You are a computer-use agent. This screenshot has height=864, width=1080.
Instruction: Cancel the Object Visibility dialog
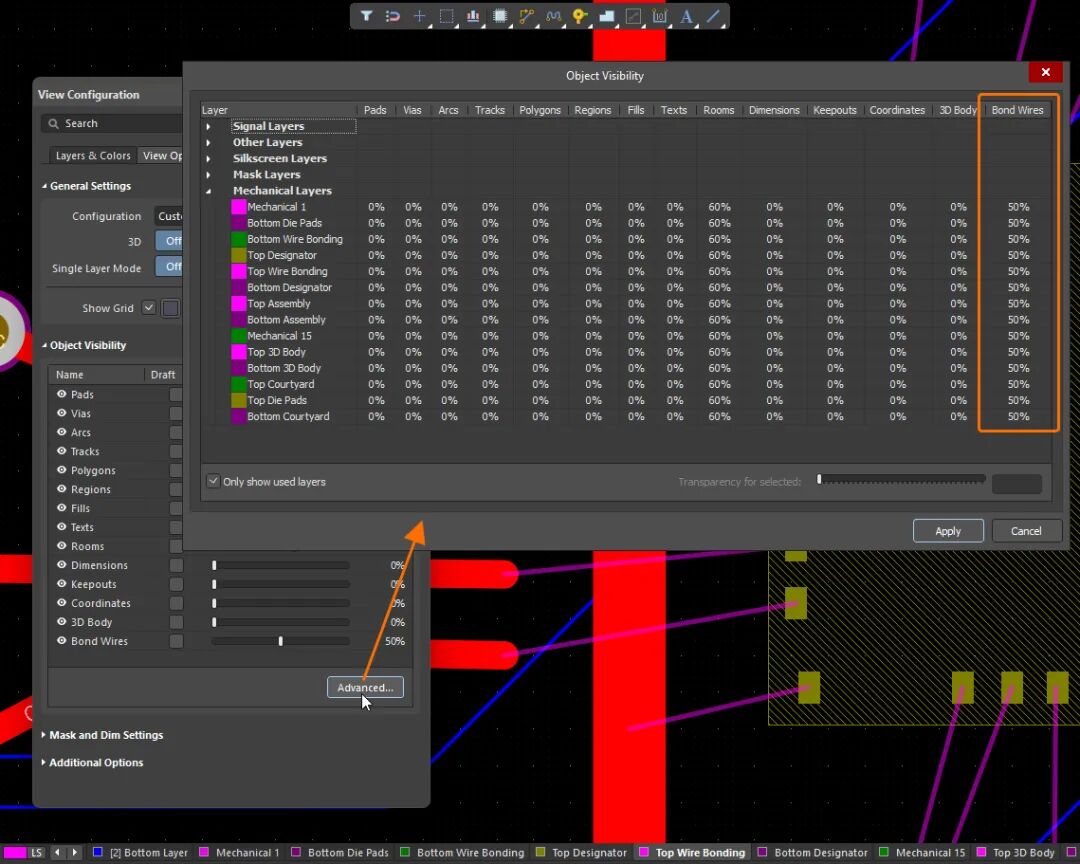pyautogui.click(x=1026, y=531)
